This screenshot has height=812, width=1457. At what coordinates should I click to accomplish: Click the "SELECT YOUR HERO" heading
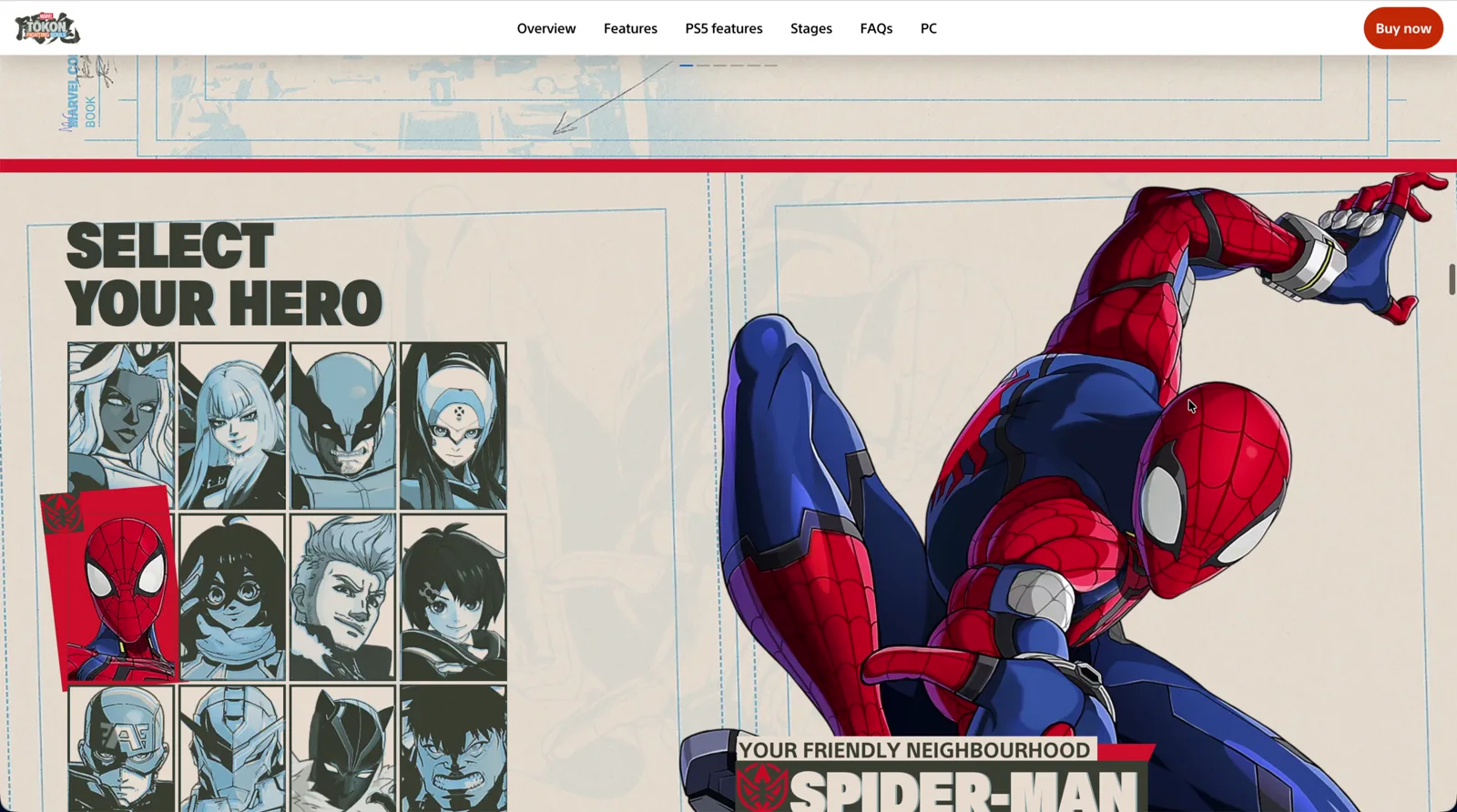click(x=224, y=274)
